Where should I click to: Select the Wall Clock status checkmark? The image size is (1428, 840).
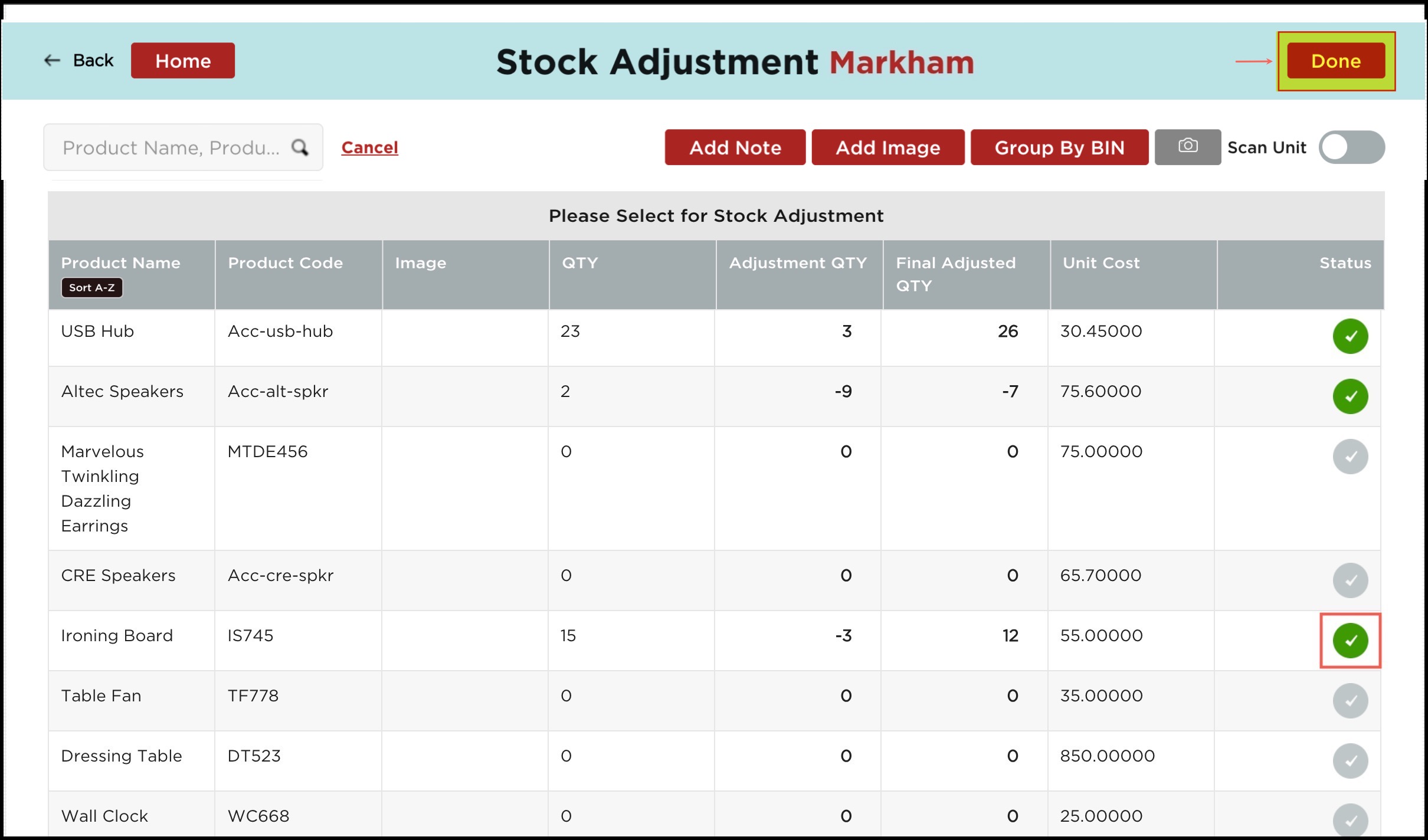[1350, 820]
